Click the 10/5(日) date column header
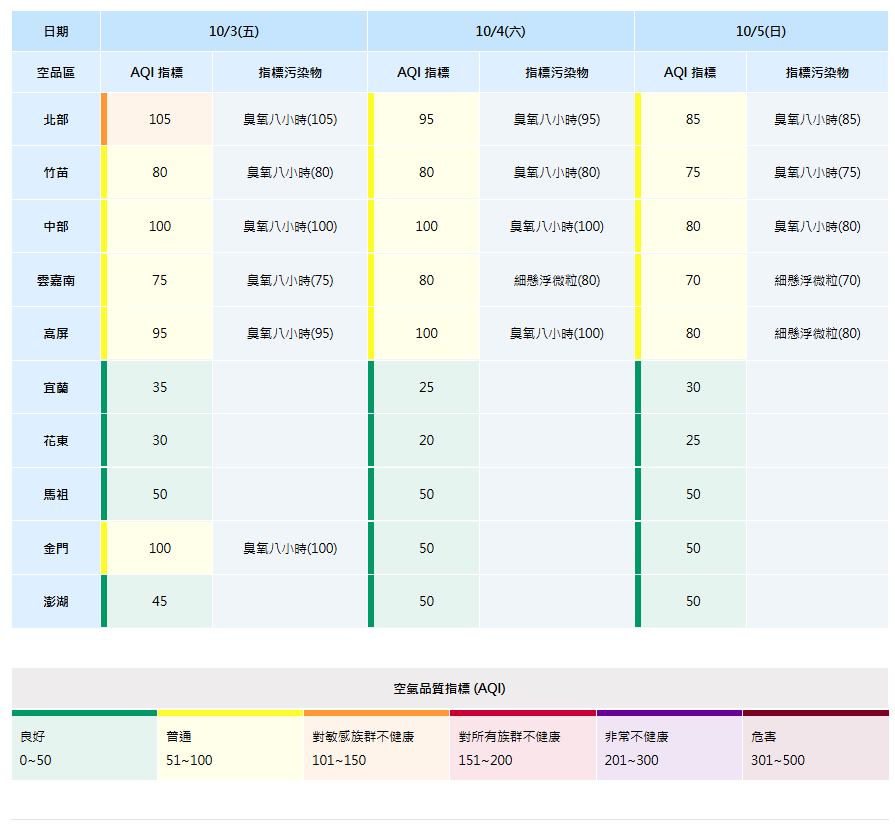895x824 pixels. click(x=760, y=31)
